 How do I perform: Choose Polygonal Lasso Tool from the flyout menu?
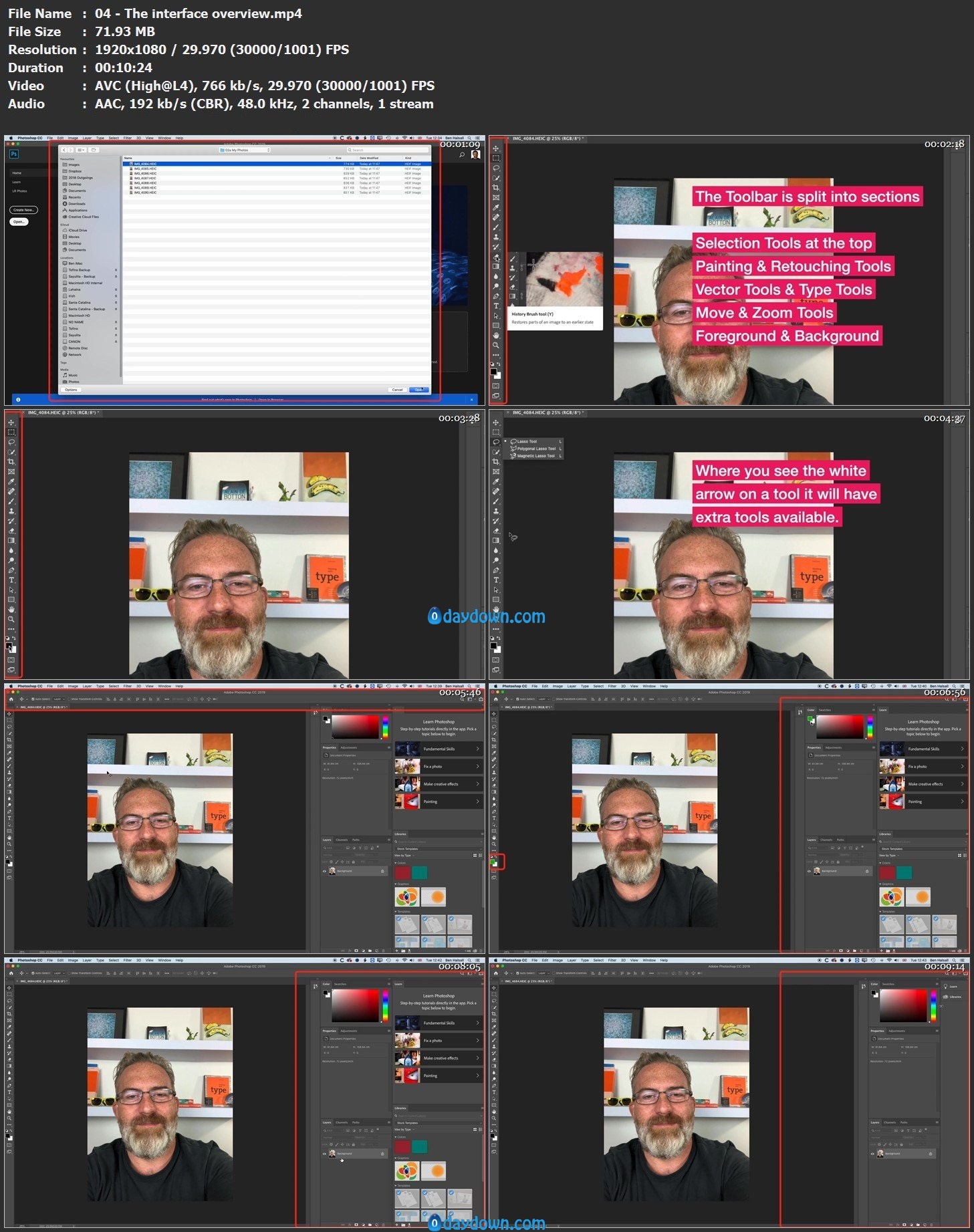pos(535,449)
